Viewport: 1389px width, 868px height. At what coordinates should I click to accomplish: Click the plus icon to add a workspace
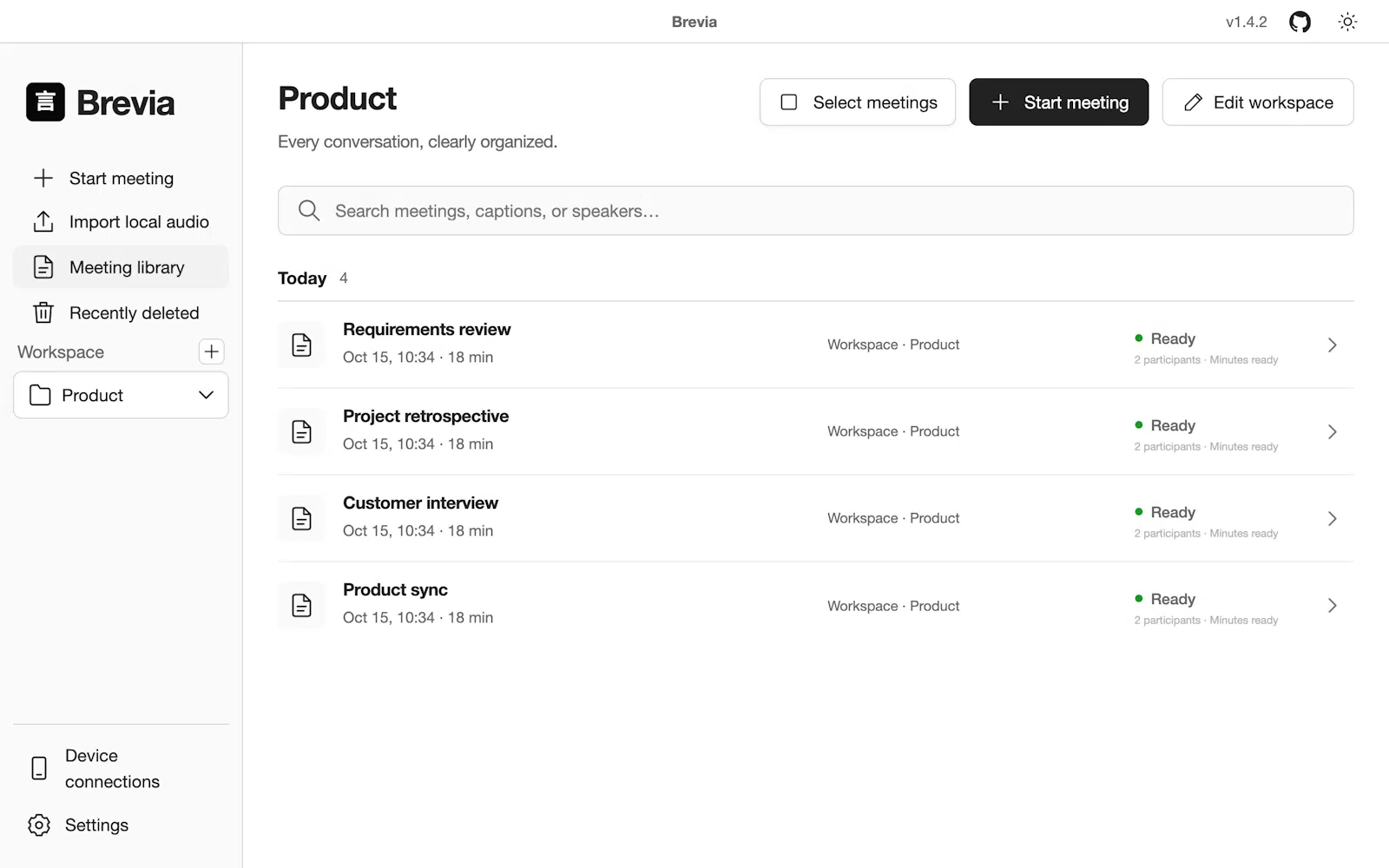pyautogui.click(x=211, y=352)
